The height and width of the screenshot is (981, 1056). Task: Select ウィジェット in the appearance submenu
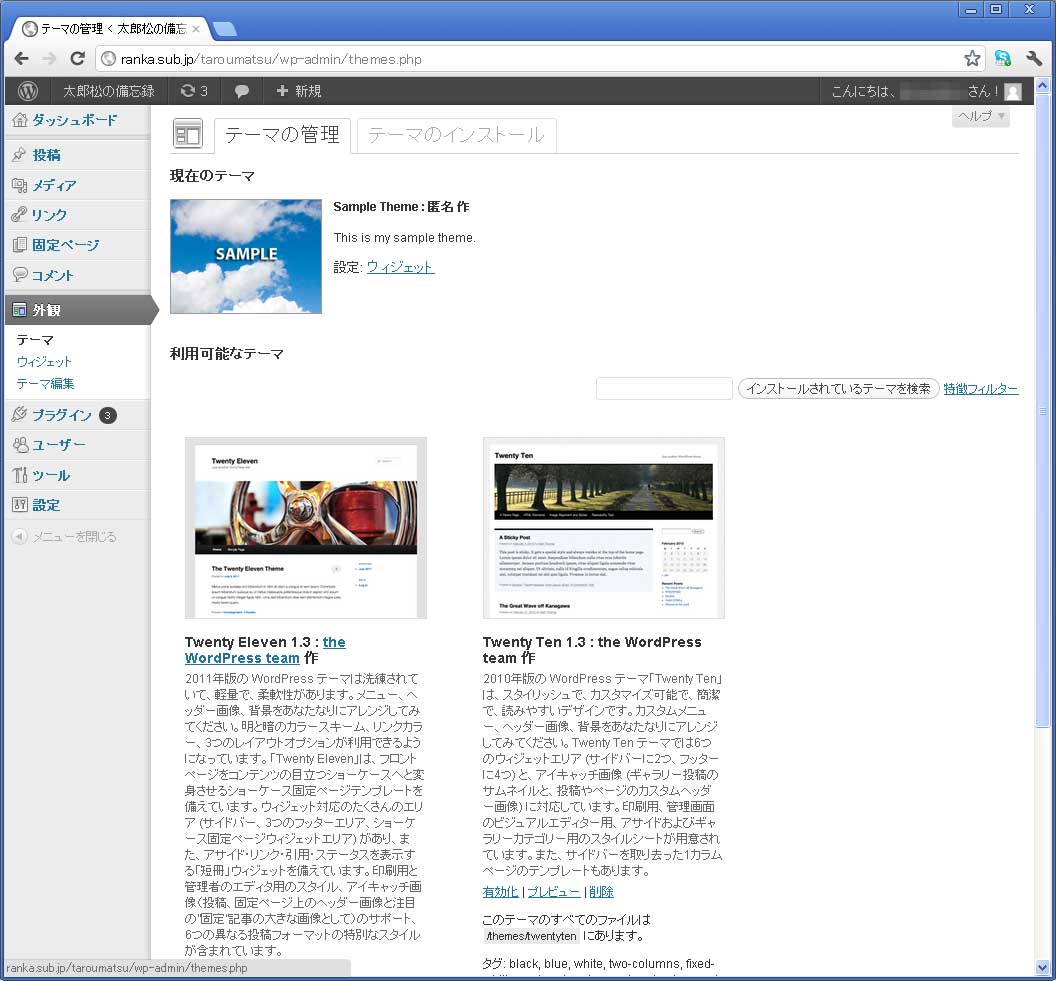[x=44, y=362]
